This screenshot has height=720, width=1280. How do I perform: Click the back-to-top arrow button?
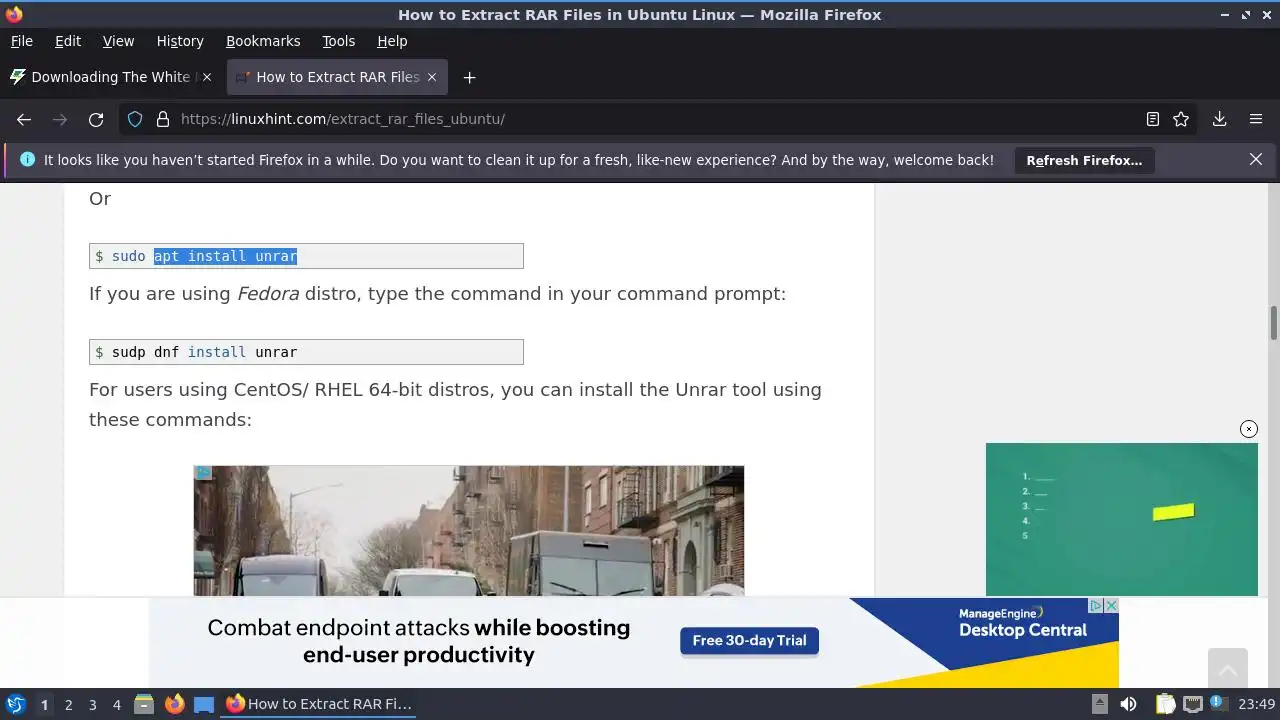pyautogui.click(x=1227, y=667)
